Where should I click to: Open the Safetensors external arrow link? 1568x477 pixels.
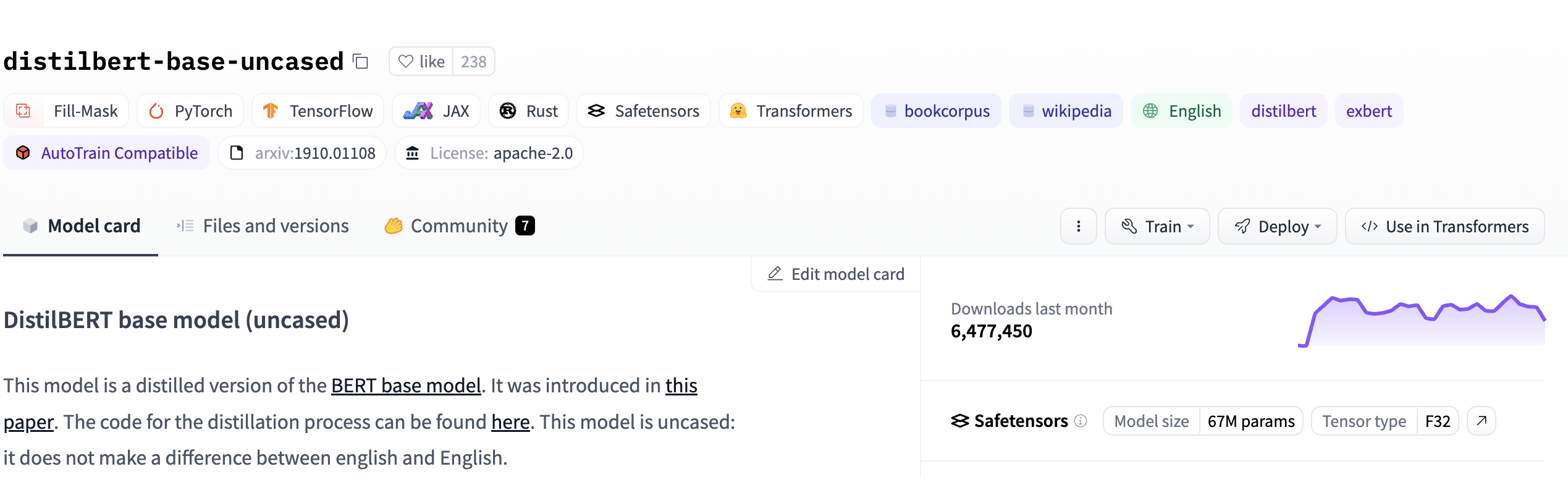[x=1482, y=421]
